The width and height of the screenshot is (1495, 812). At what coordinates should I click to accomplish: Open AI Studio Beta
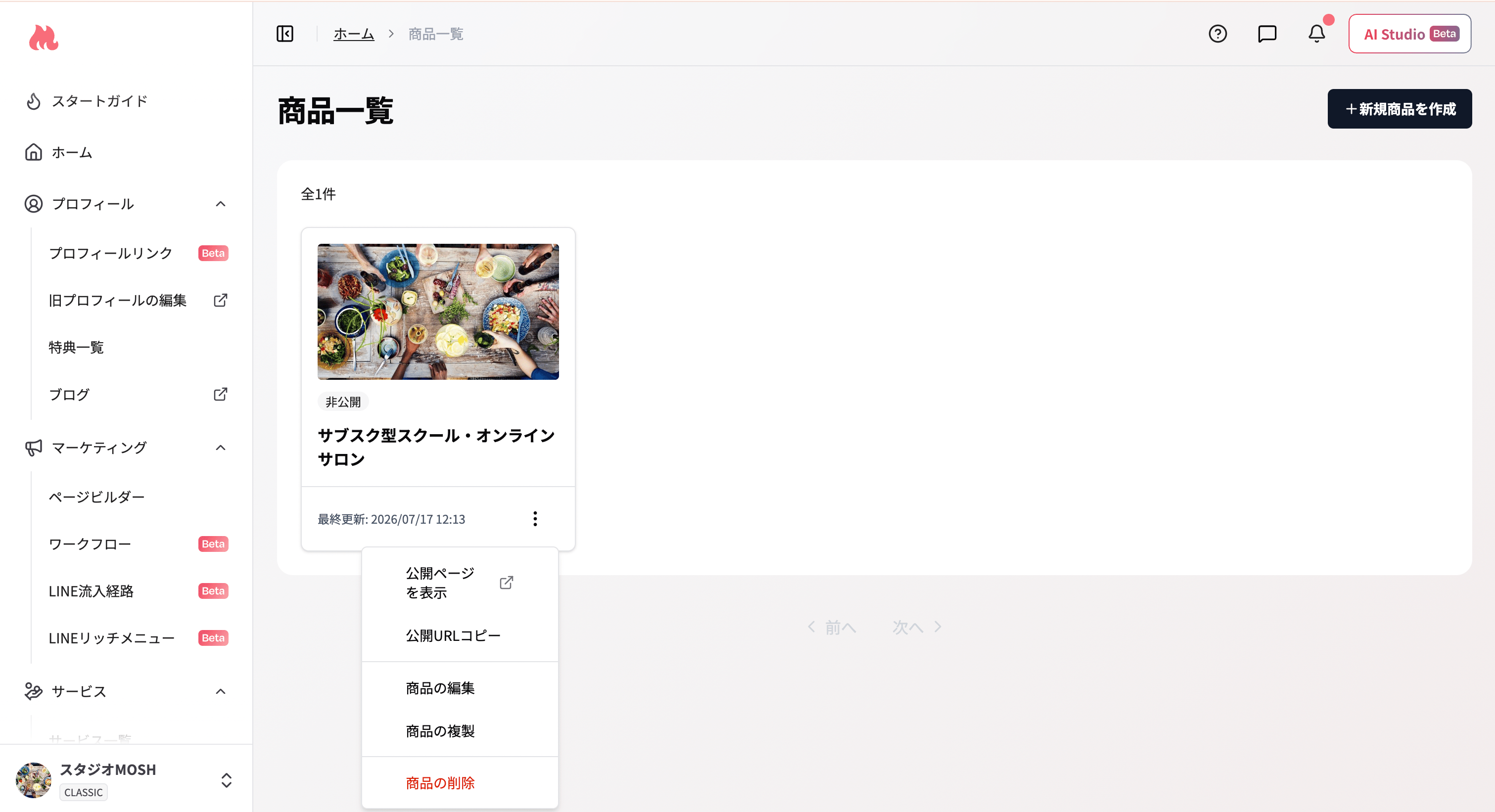click(x=1410, y=34)
